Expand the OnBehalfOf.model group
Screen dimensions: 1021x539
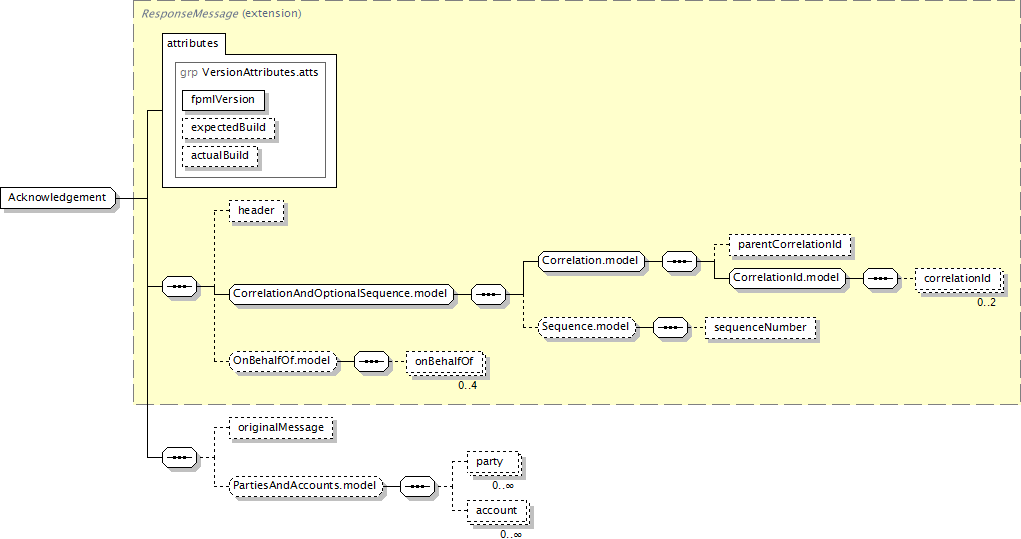[x=282, y=361]
